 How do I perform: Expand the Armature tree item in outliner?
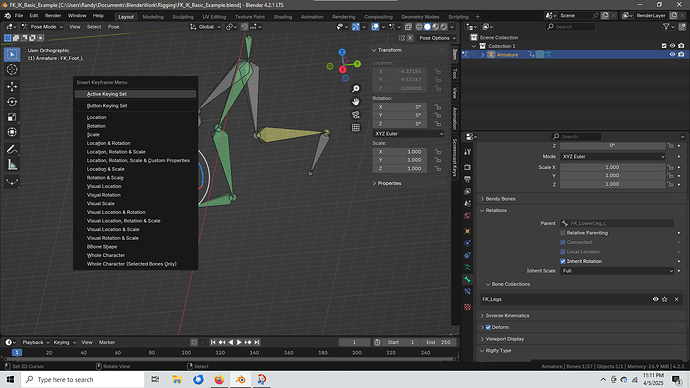483,55
